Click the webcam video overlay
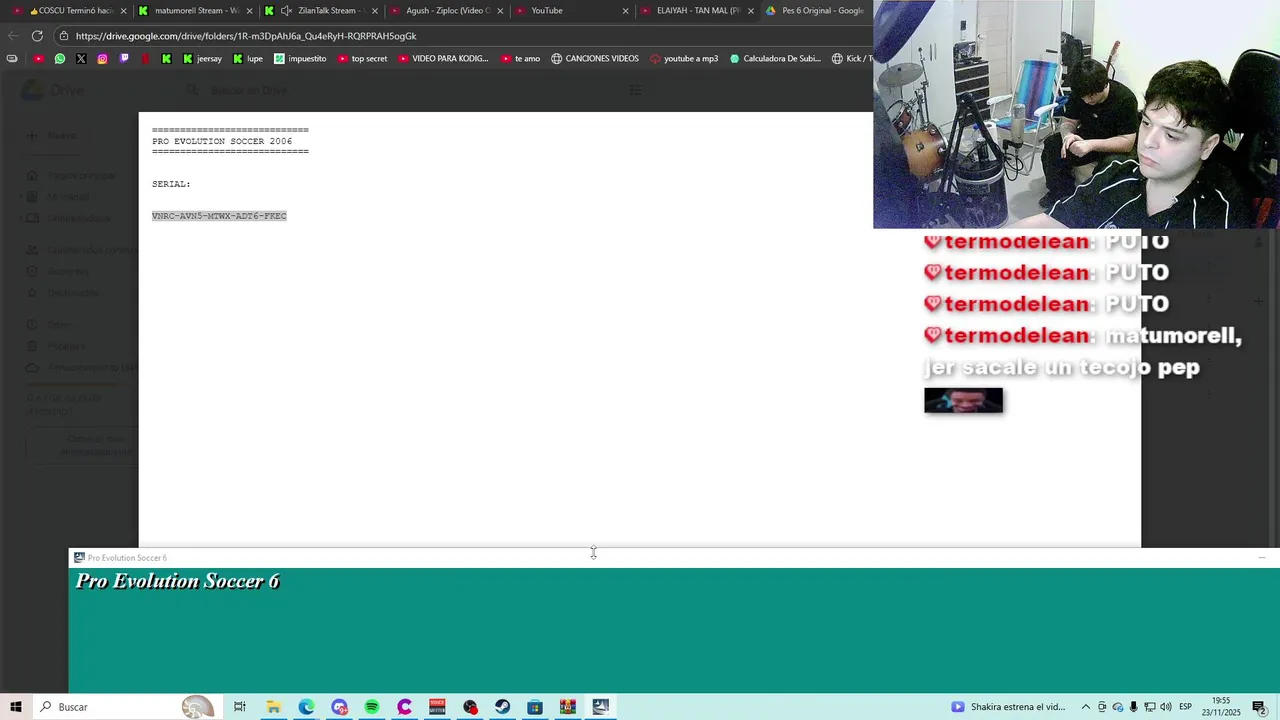This screenshot has width=1280, height=720. pyautogui.click(x=1076, y=114)
